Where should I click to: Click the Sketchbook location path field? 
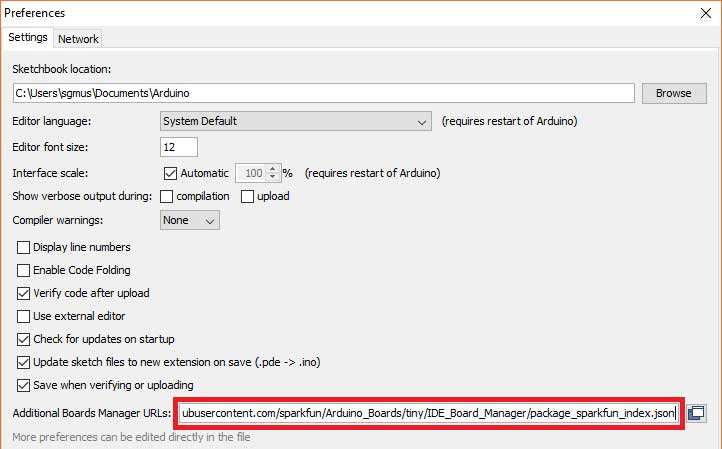tap(323, 93)
